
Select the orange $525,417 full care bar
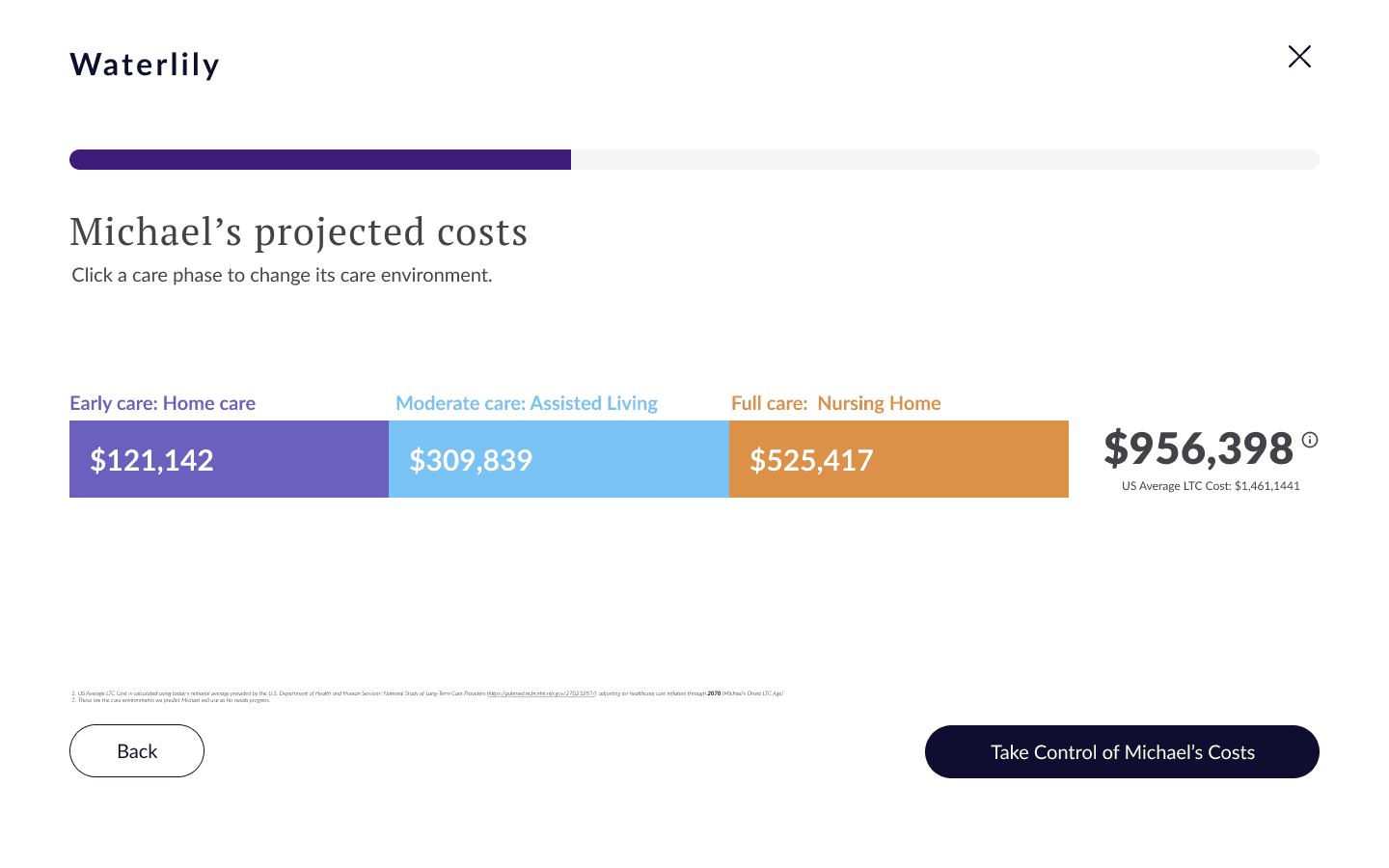pos(898,459)
